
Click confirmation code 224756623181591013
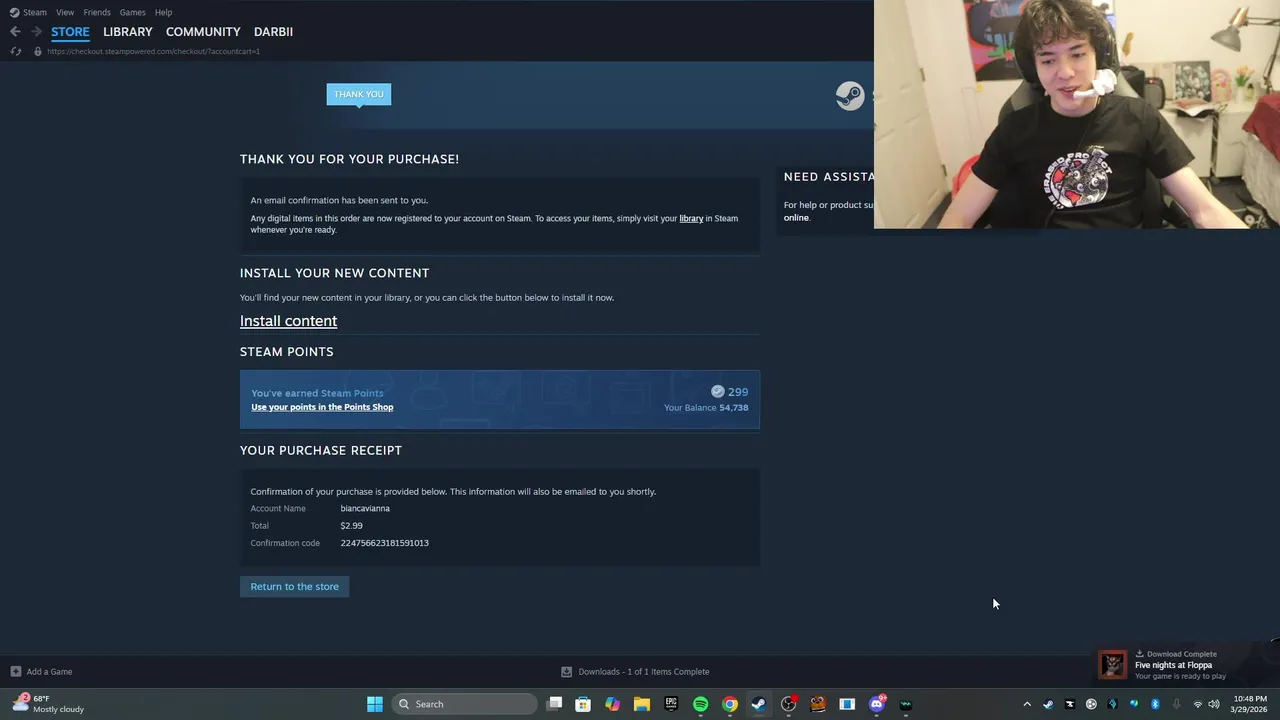384,543
